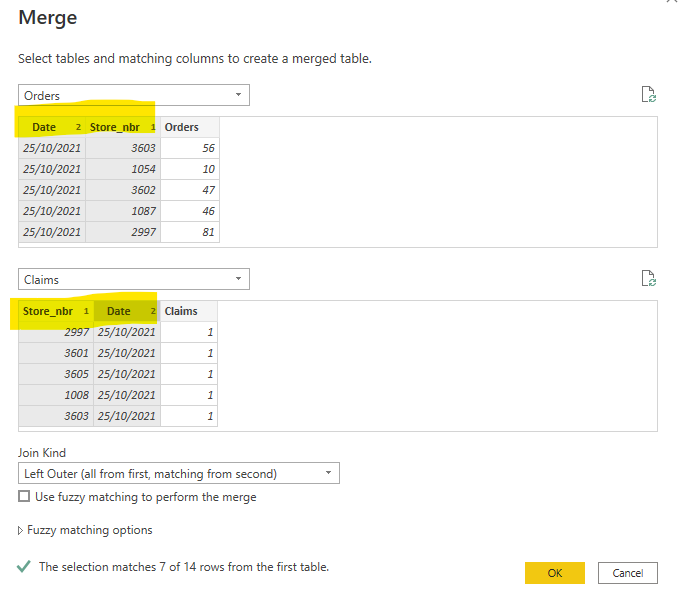
Task: Click the orders value 46
Action: pos(190,211)
